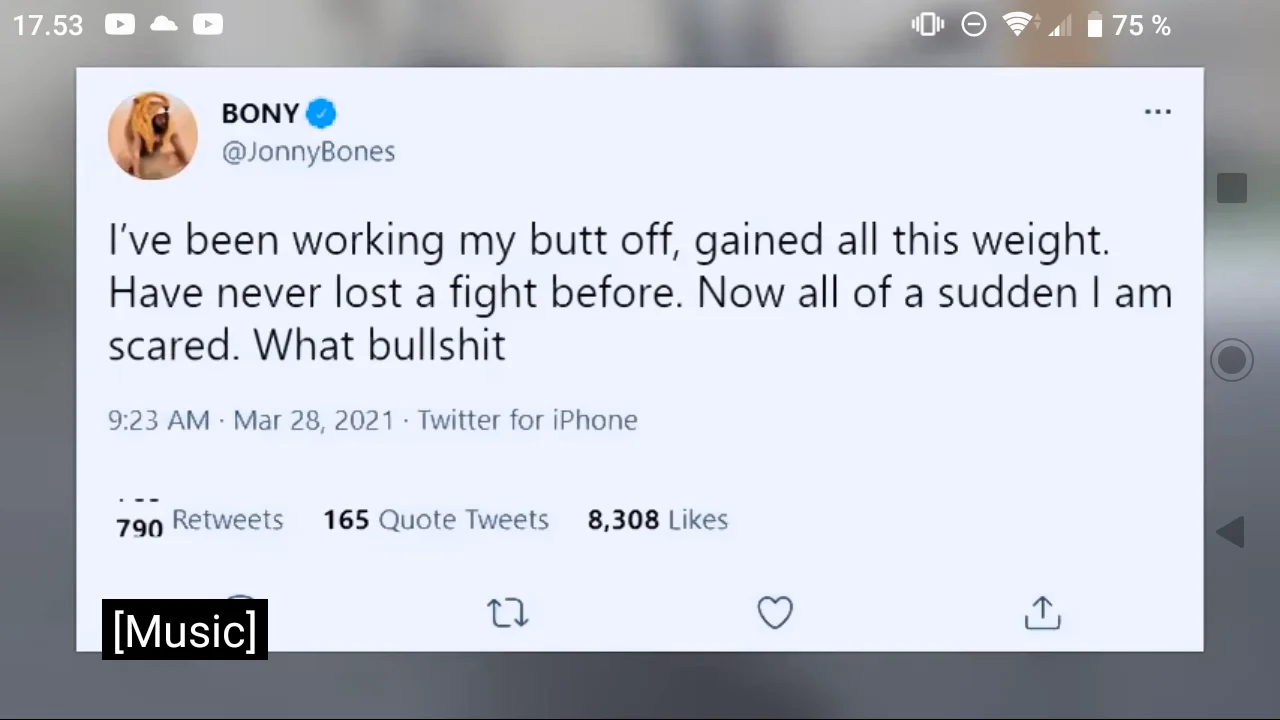Screen dimensions: 1280x720
Task: Tap the Wi-Fi status icon
Action: coord(1017,25)
